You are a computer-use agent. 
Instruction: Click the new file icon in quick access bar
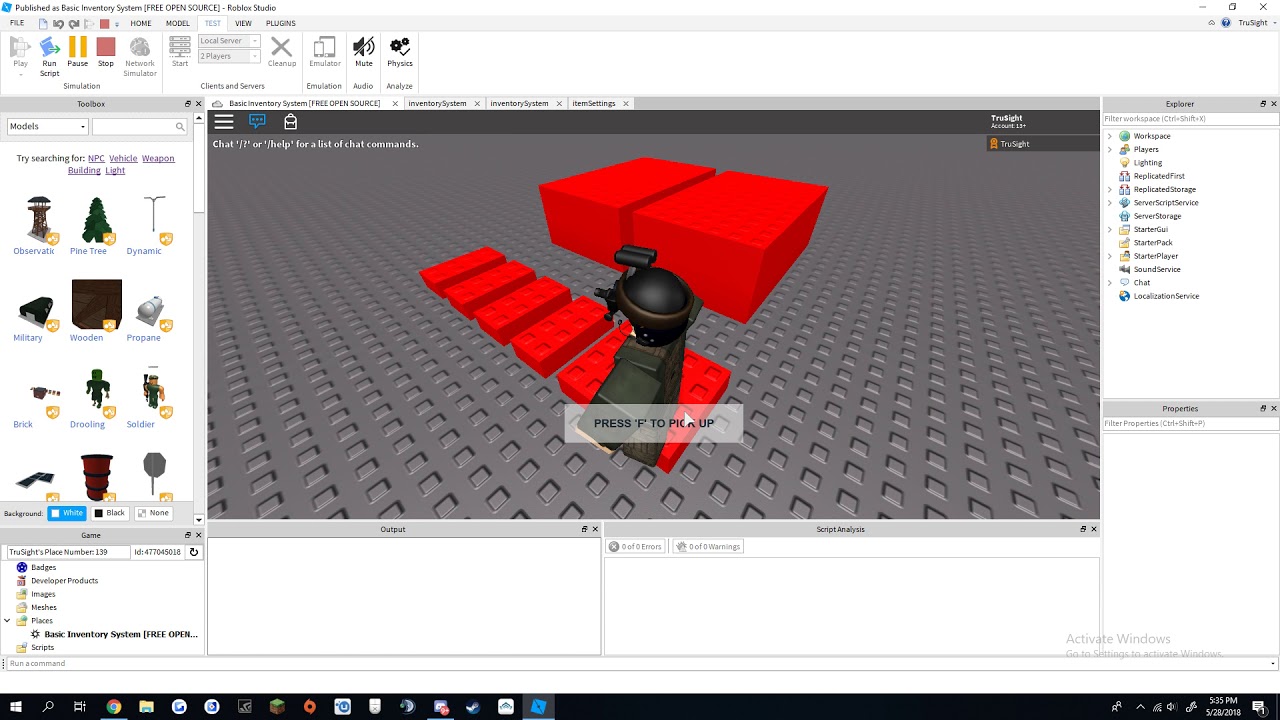click(x=43, y=23)
